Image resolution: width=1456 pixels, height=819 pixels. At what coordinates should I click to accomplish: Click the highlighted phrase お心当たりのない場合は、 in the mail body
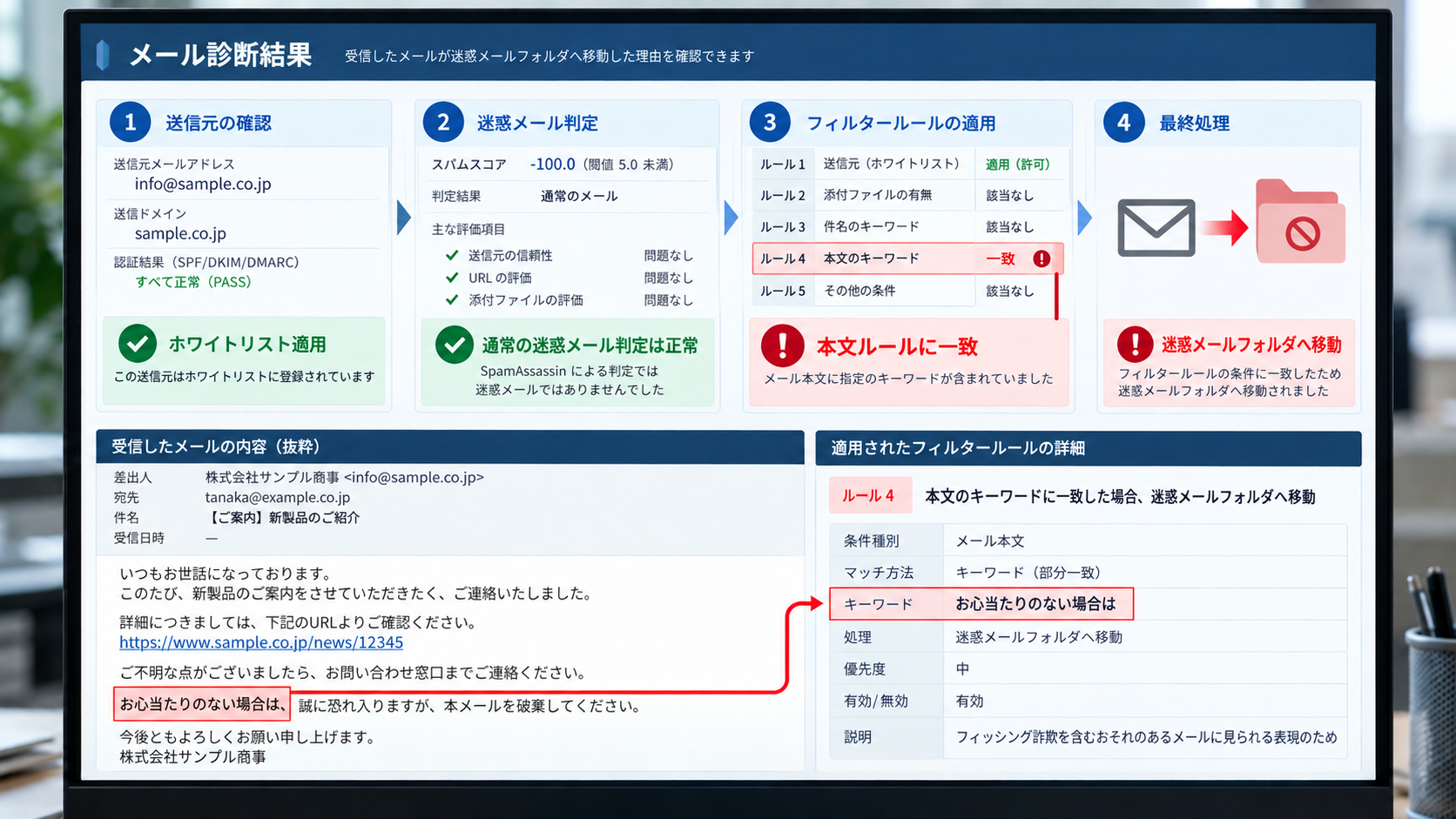click(x=202, y=703)
